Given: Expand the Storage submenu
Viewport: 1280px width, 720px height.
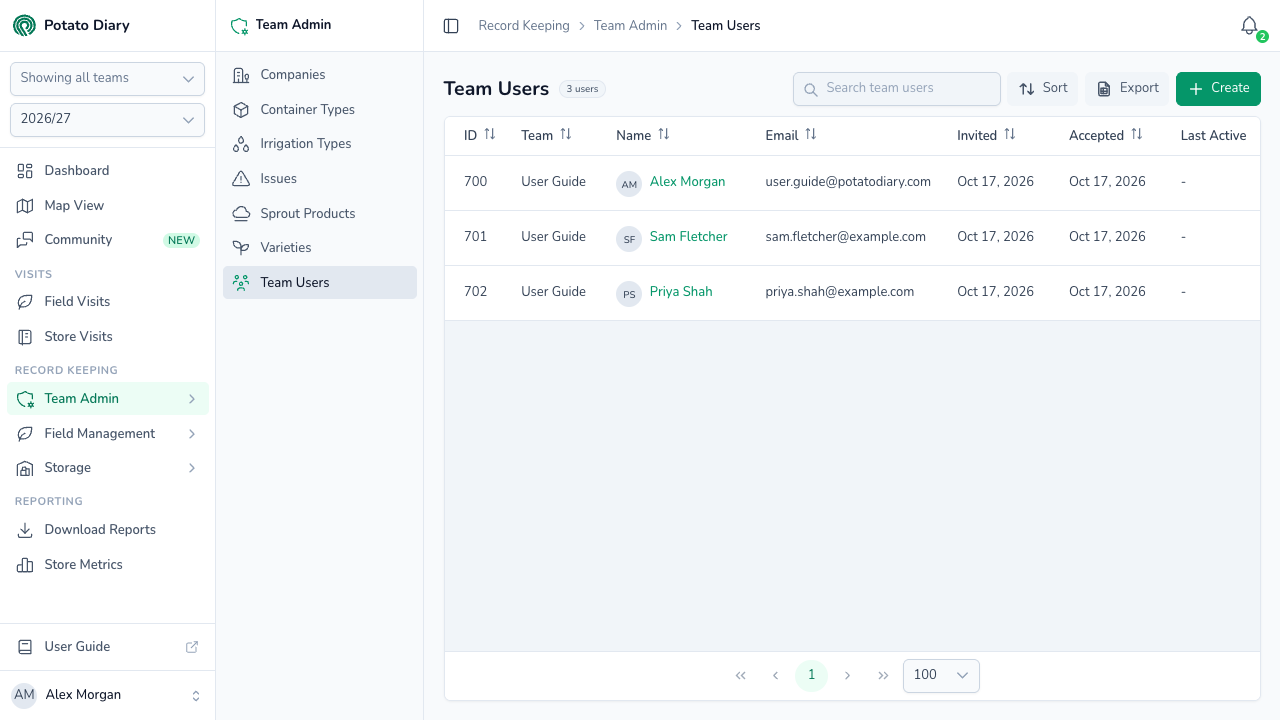Looking at the screenshot, I should pos(108,468).
